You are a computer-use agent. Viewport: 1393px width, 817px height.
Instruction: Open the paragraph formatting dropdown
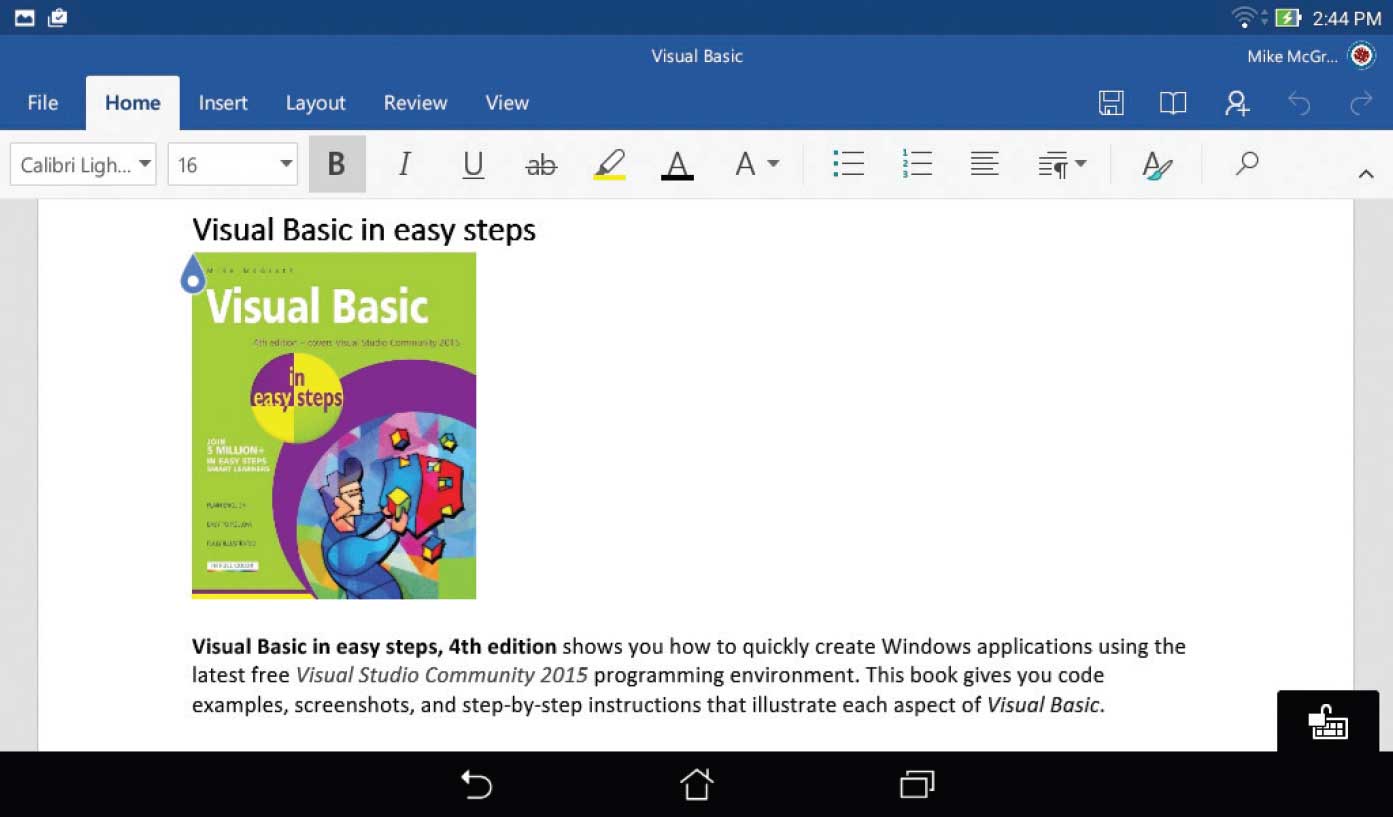pyautogui.click(x=1062, y=164)
